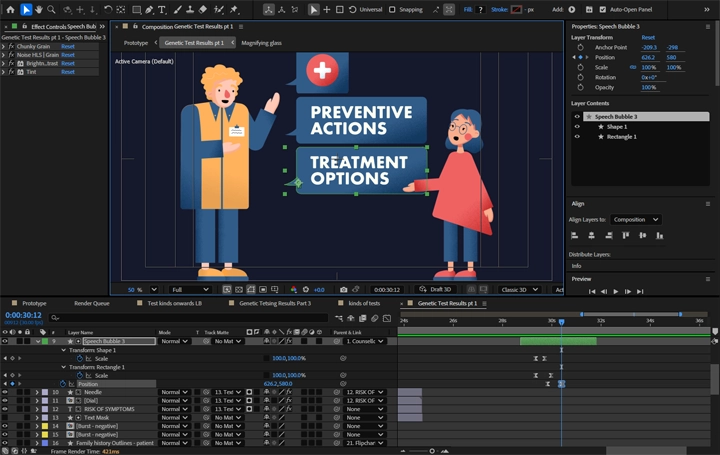The image size is (720, 455).
Task: Select the Eraser tool
Action: pyautogui.click(x=203, y=10)
